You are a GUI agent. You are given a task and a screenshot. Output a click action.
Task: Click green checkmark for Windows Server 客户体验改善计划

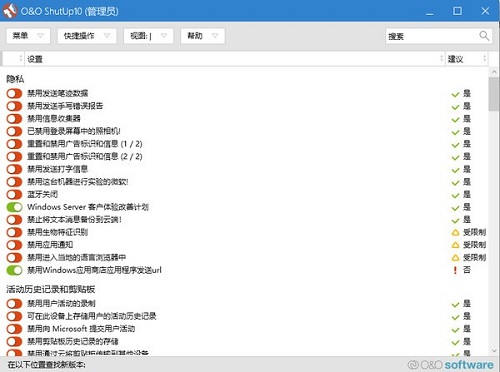tap(455, 208)
